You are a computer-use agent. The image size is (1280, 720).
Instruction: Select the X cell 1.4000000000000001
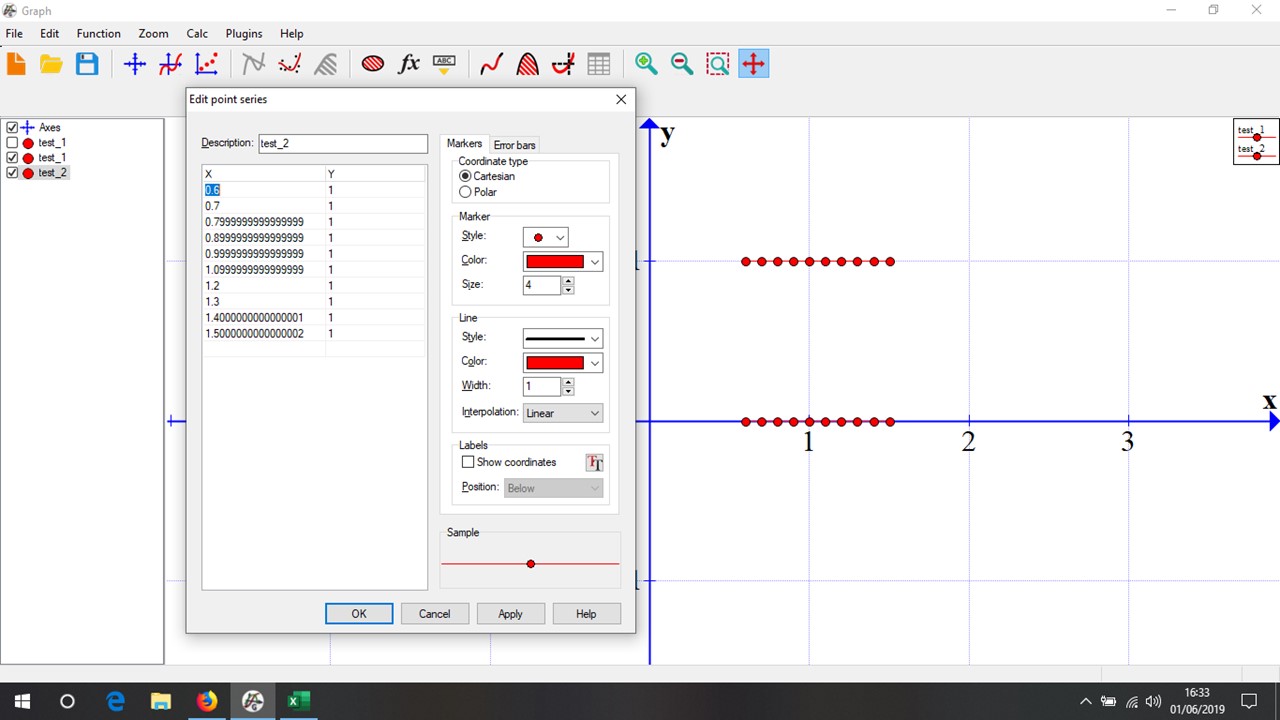[264, 317]
